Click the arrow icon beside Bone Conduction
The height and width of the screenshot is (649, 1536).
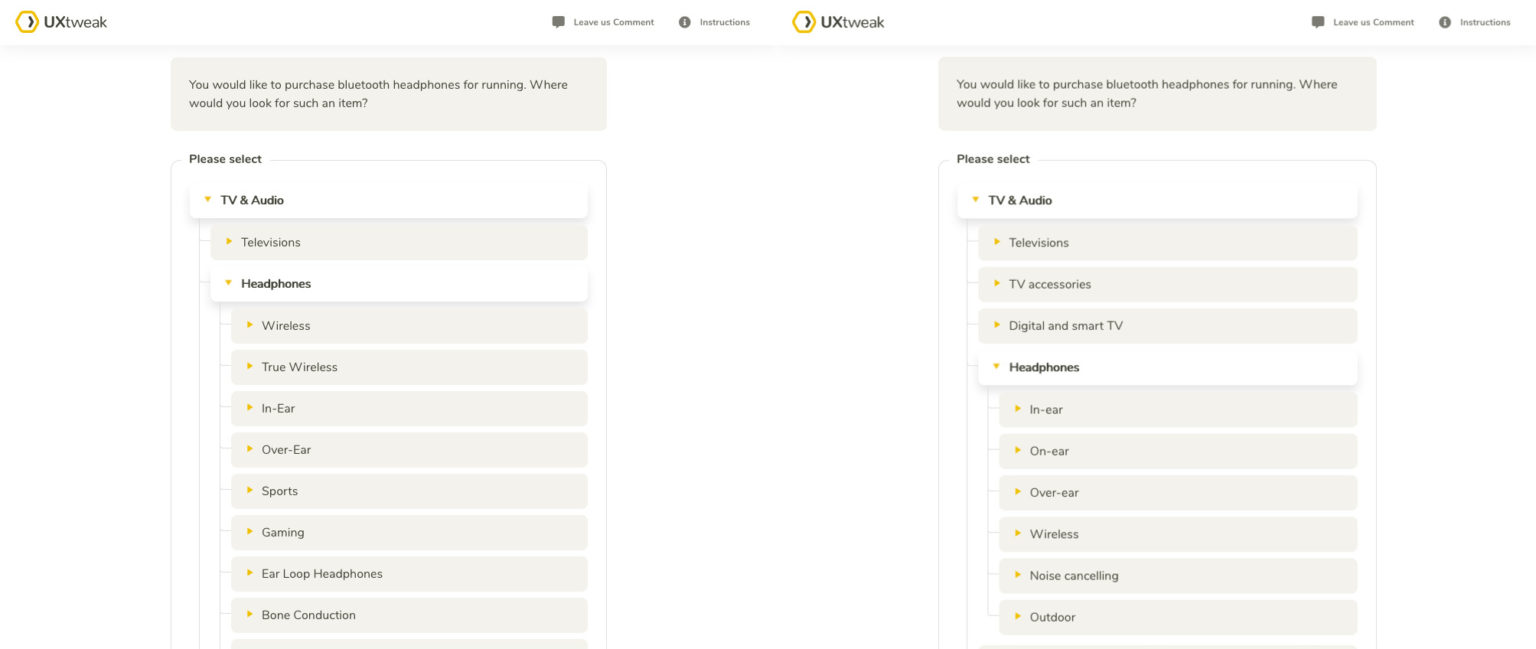point(250,614)
